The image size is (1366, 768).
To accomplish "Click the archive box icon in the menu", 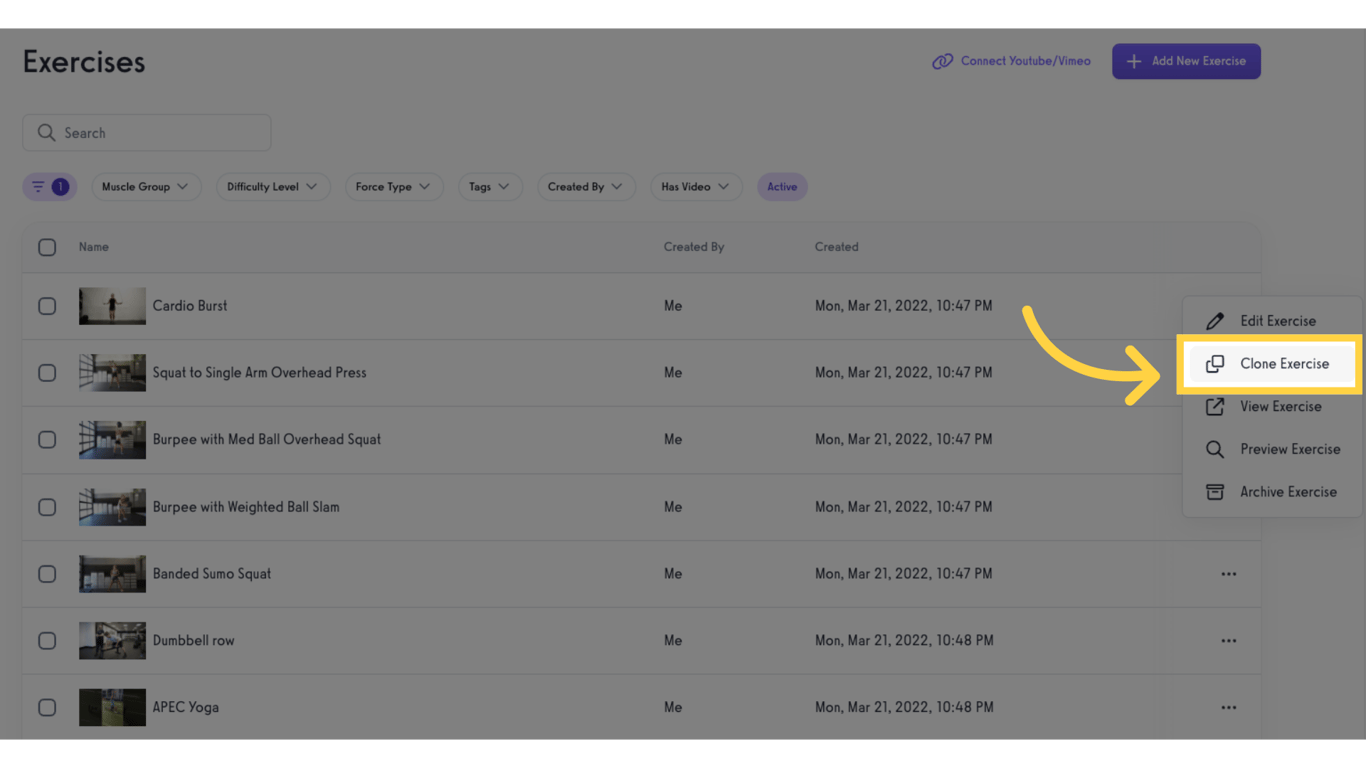I will tap(1215, 492).
